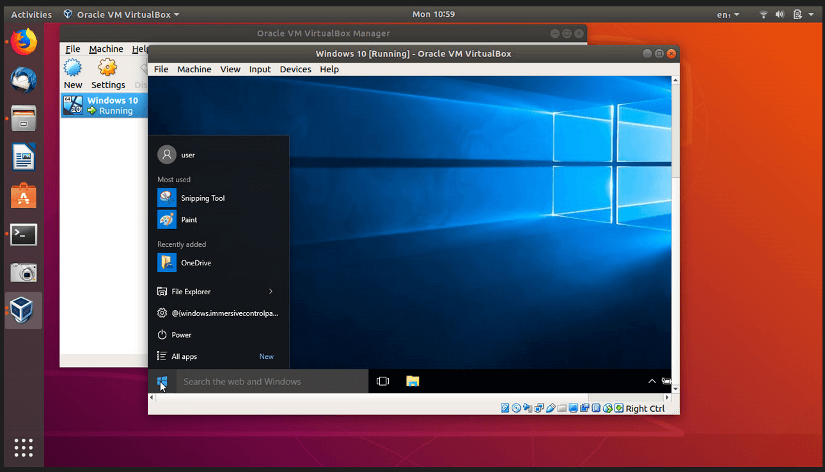Viewport: 825px width, 472px height.
Task: Click the audio indicator icon in VM status bar
Action: (x=528, y=408)
